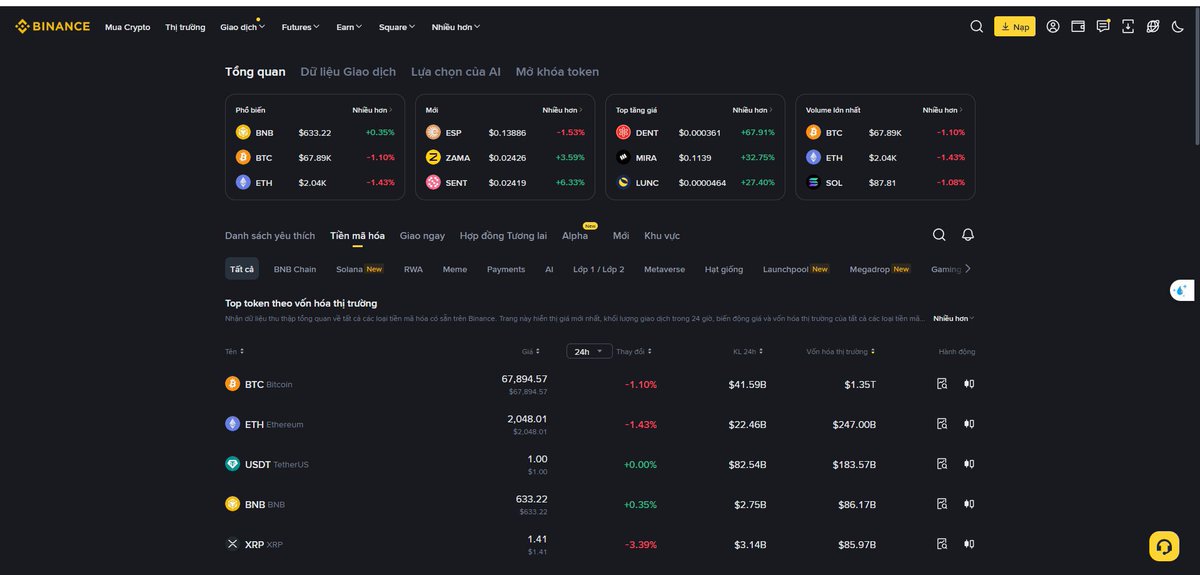Screen dimensions: 1200x575
Task: Select Danh sách yêu thích tab
Action: tap(270, 236)
